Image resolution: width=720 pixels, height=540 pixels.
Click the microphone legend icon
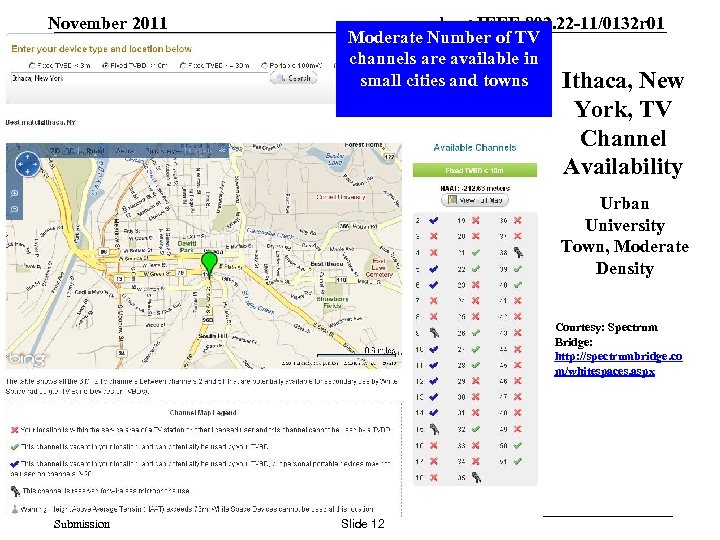pos(15,491)
